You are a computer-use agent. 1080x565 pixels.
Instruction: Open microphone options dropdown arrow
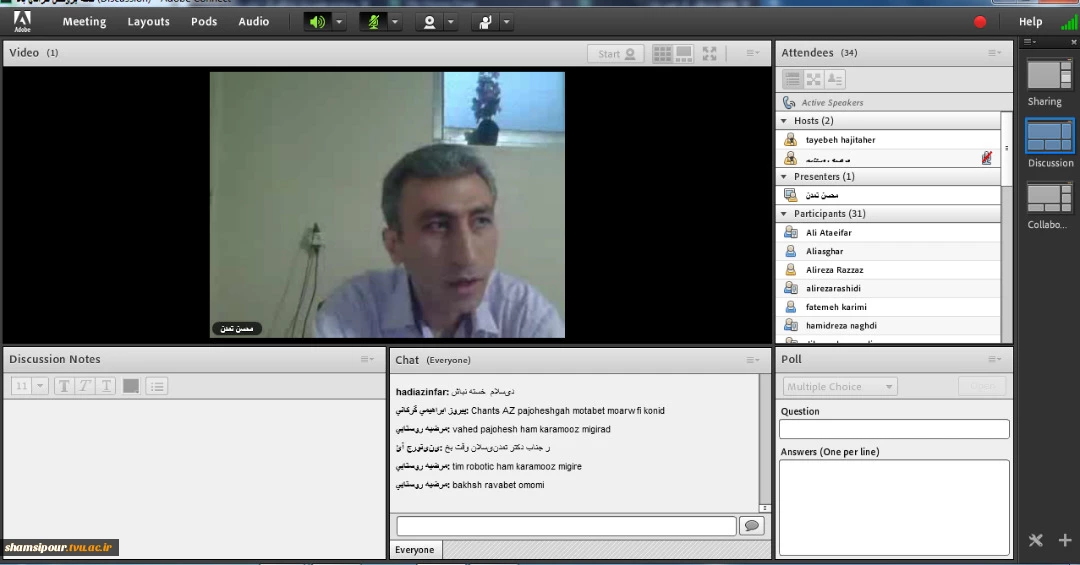(395, 22)
